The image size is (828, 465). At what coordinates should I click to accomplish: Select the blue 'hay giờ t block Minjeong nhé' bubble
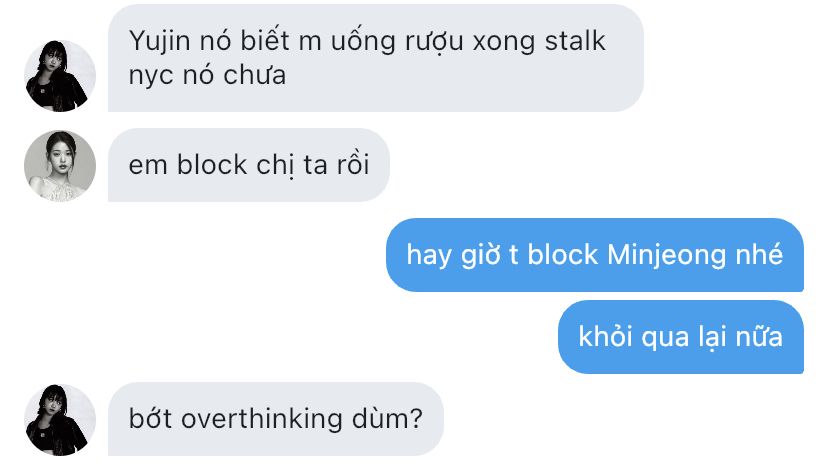click(595, 255)
